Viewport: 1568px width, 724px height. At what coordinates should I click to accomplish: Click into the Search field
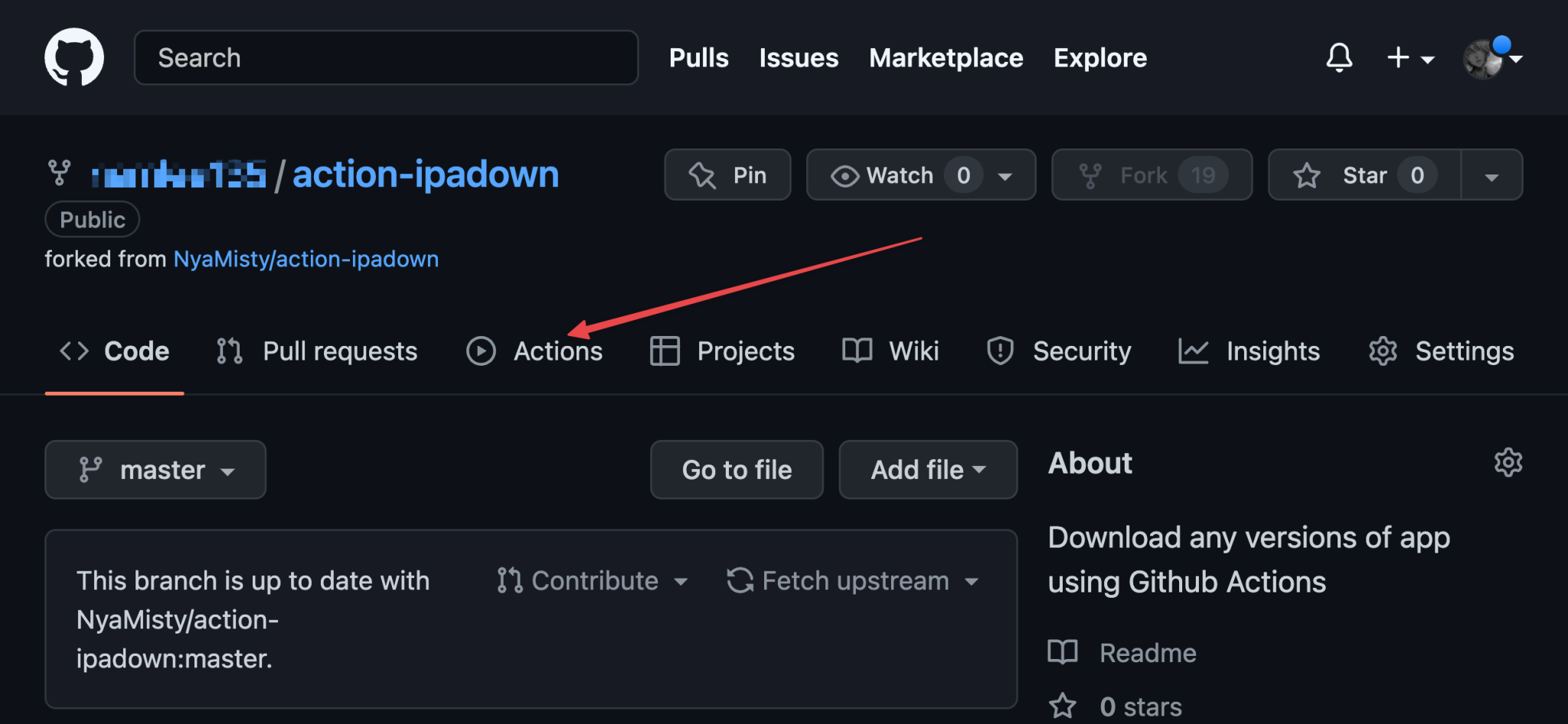coord(386,57)
